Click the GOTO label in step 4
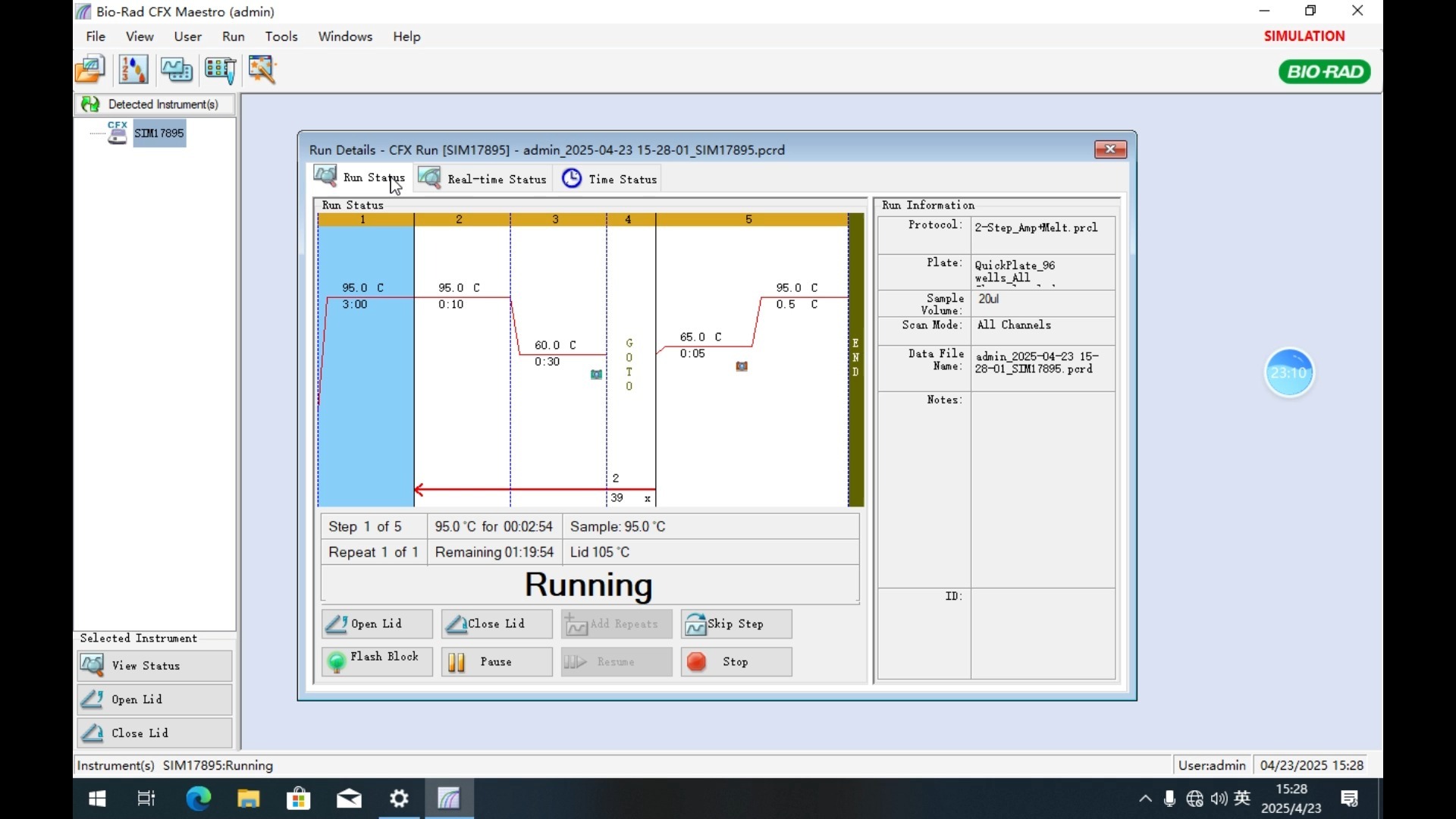The height and width of the screenshot is (819, 1456). [x=629, y=365]
